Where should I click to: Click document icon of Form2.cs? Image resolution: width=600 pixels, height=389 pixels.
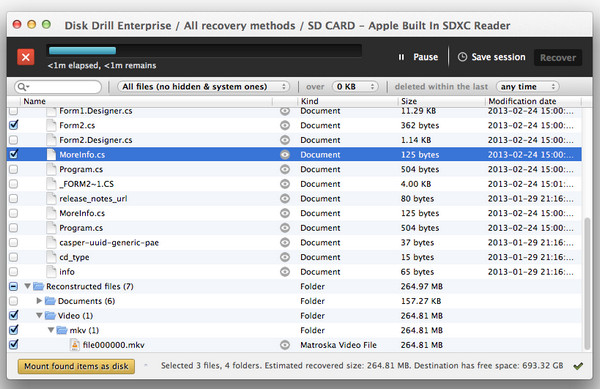[x=51, y=125]
